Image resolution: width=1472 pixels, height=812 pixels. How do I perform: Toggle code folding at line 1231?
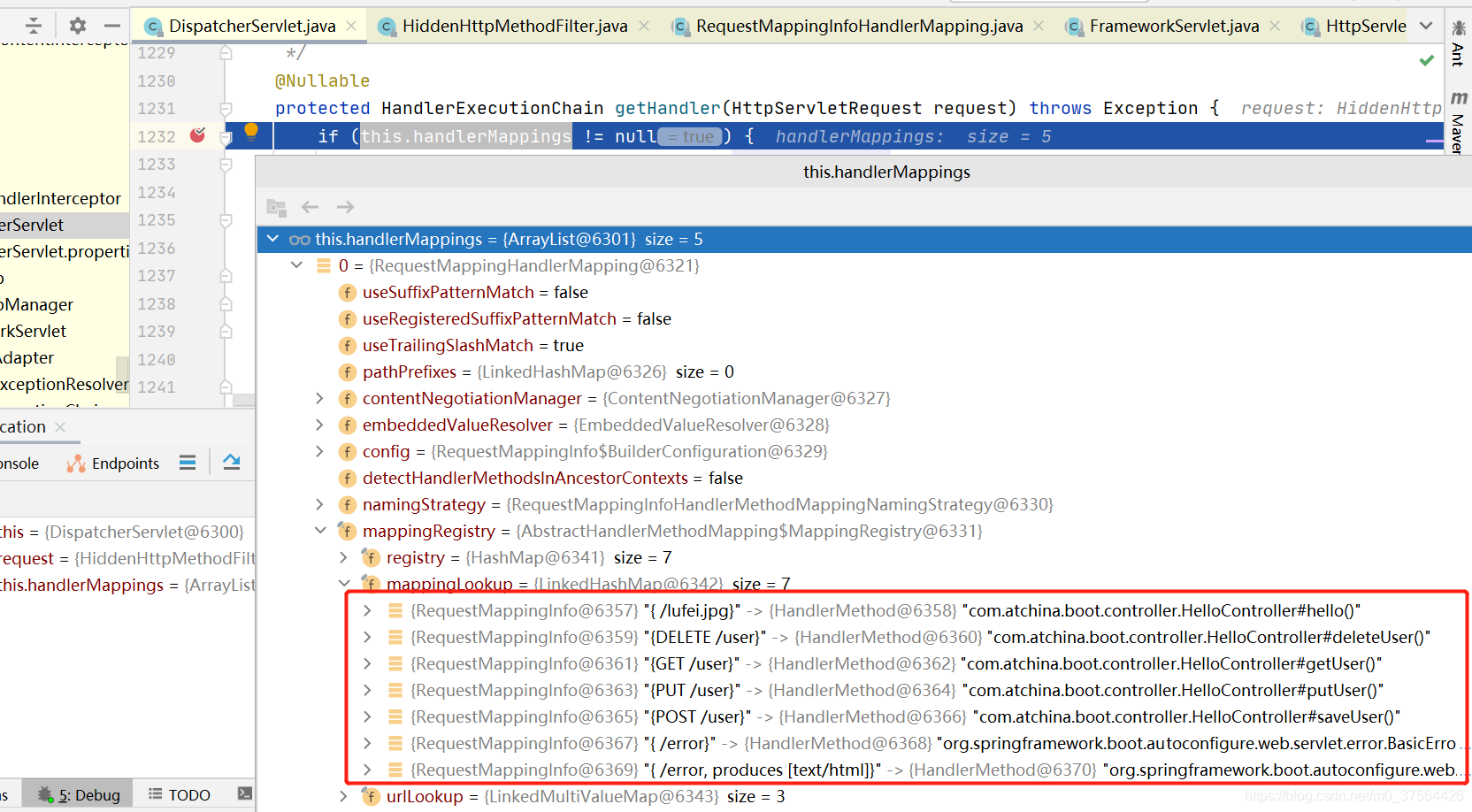pos(226,109)
